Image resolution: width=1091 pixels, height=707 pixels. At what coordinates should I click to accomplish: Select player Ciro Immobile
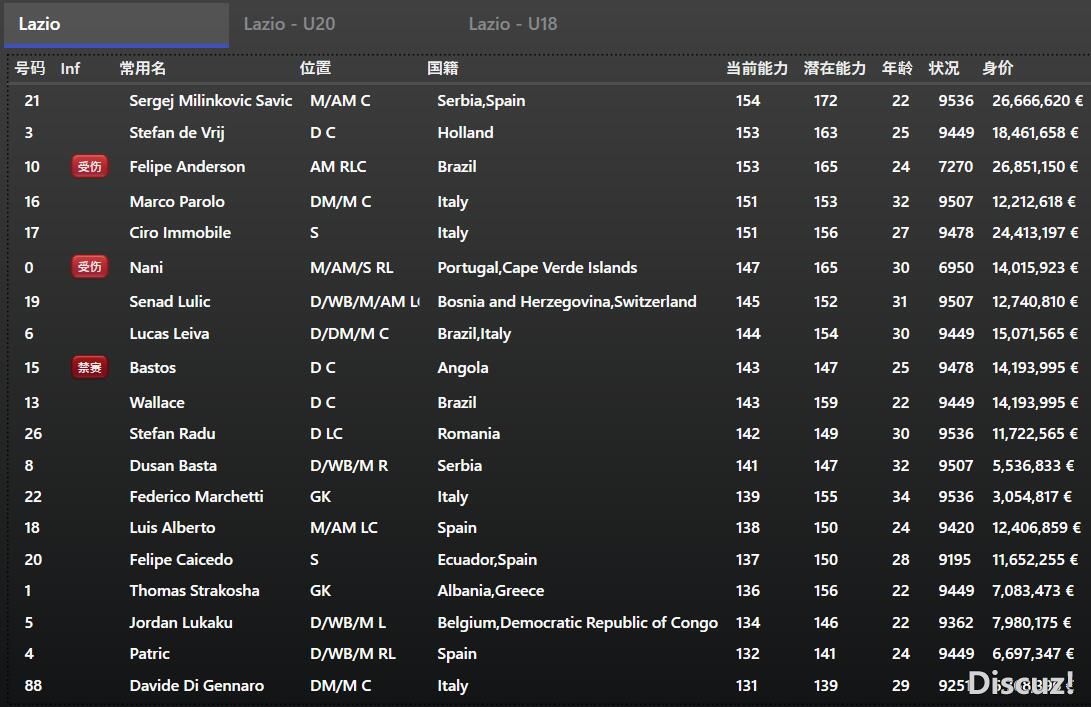180,233
